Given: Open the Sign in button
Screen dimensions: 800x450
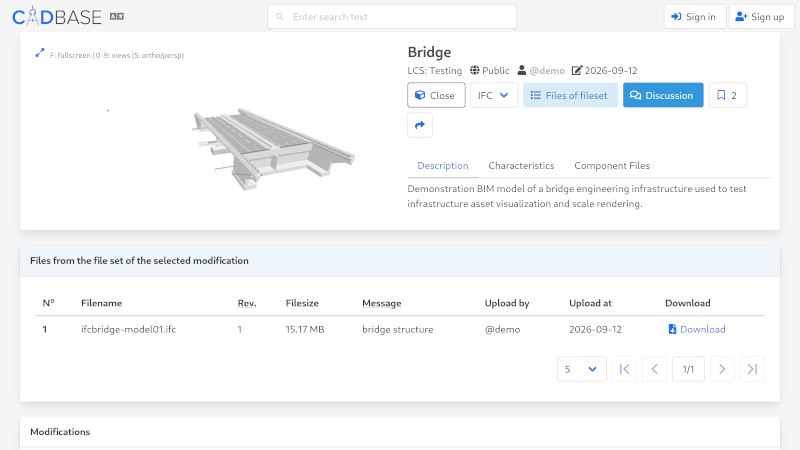Looking at the screenshot, I should point(694,17).
